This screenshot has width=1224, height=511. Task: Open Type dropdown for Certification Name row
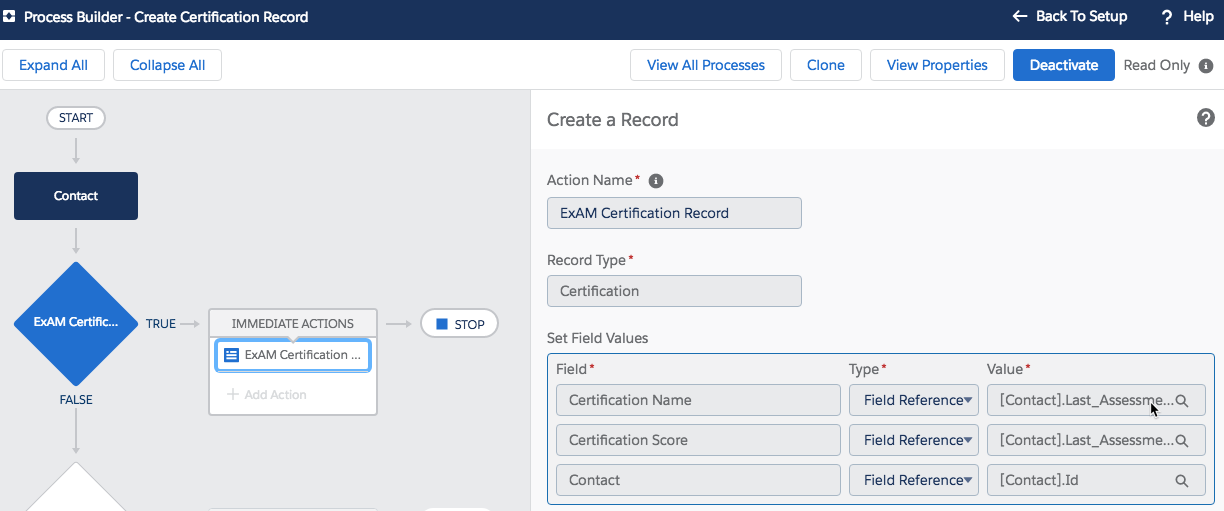913,400
